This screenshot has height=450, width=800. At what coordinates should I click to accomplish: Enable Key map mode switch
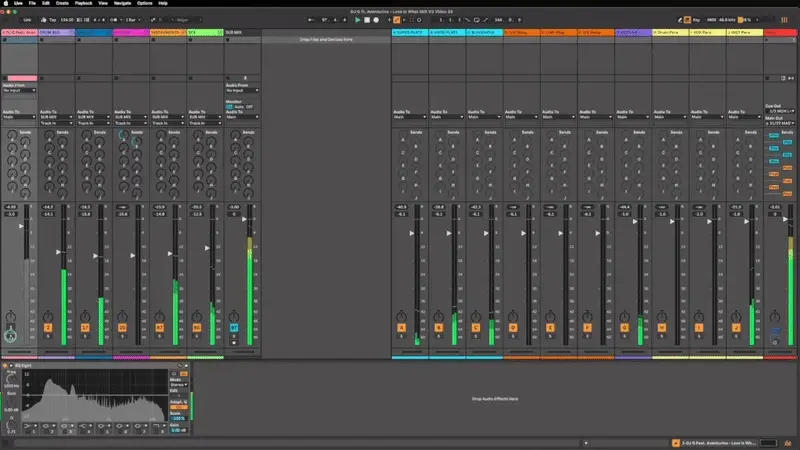(696, 20)
